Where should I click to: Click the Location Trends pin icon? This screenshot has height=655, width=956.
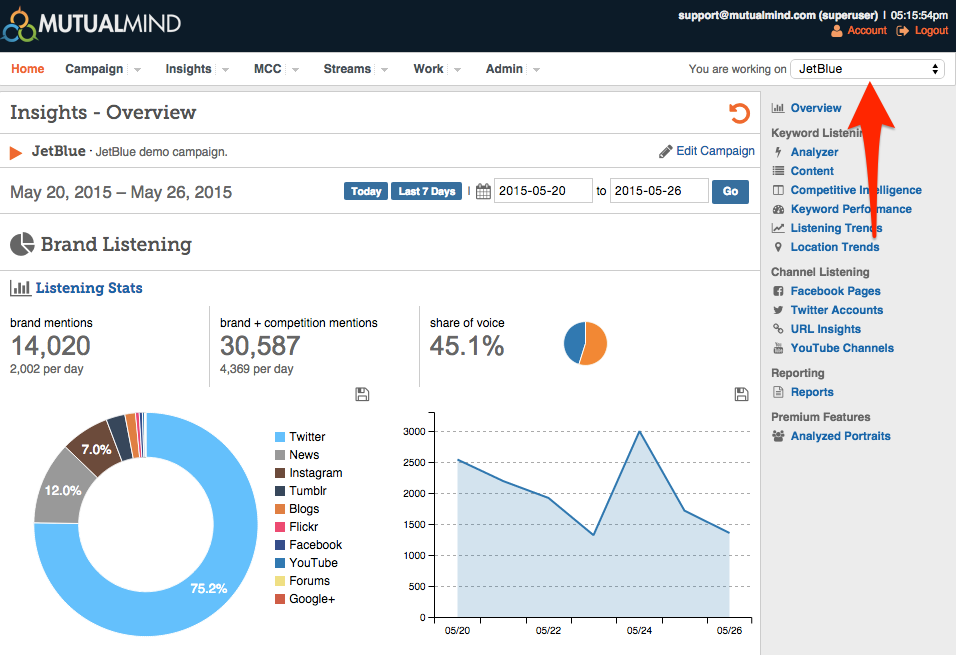pyautogui.click(x=778, y=247)
